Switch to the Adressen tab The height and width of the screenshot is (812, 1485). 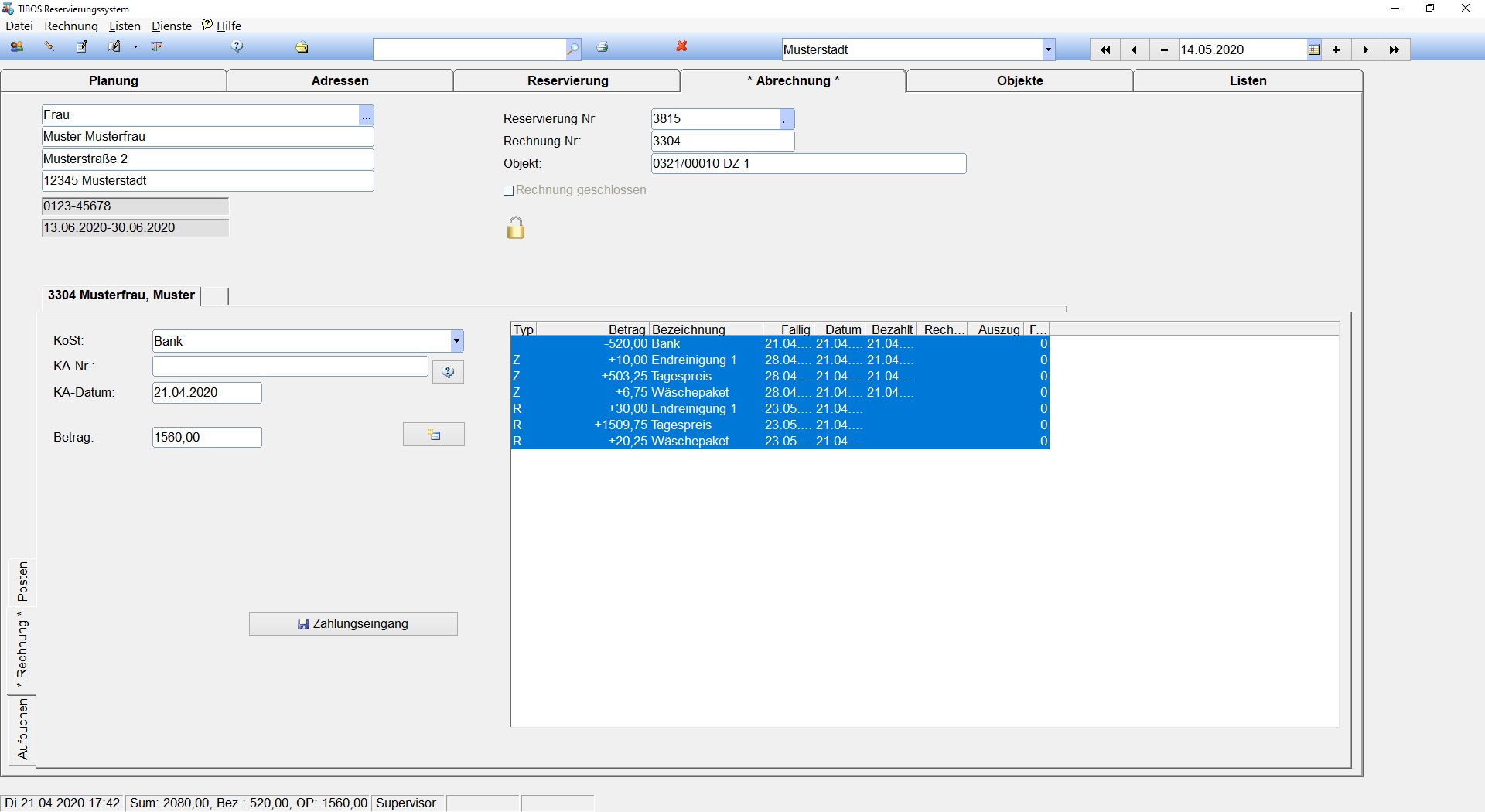(x=340, y=80)
